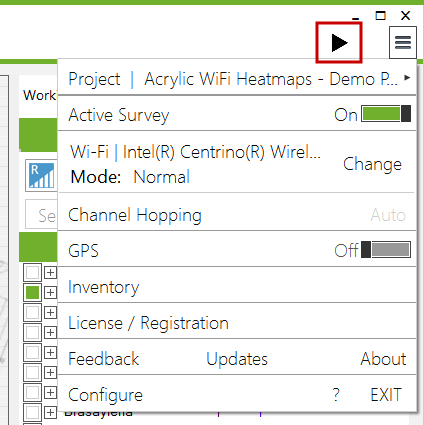The image size is (424, 425).
Task: Click the blue signal-bars R icon
Action: [x=41, y=175]
